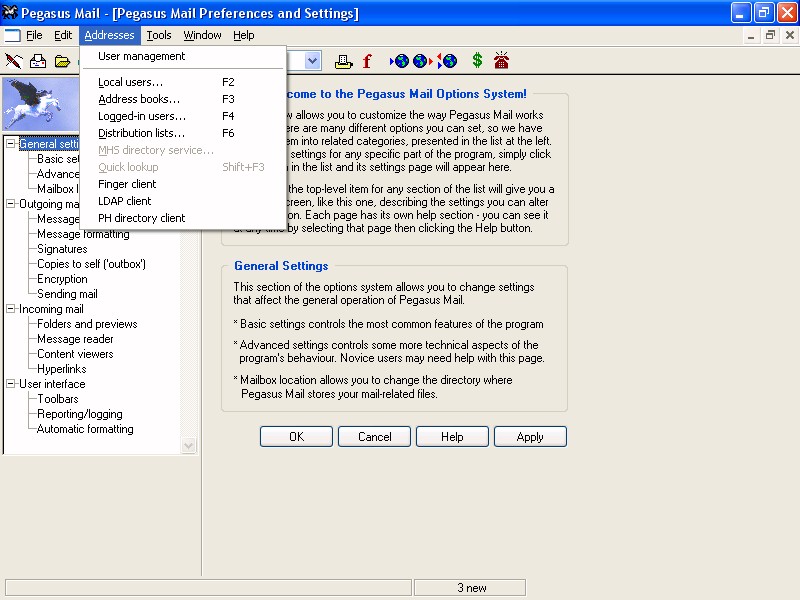Collapse the Incoming mail tree node

pyautogui.click(x=10, y=309)
